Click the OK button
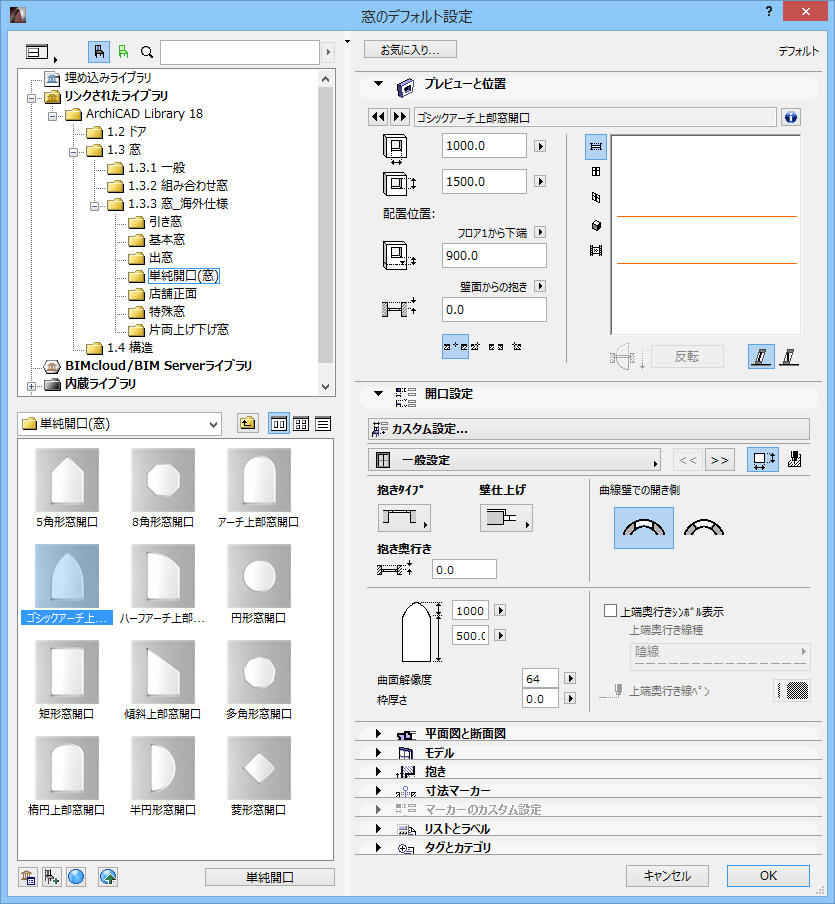 tap(768, 876)
